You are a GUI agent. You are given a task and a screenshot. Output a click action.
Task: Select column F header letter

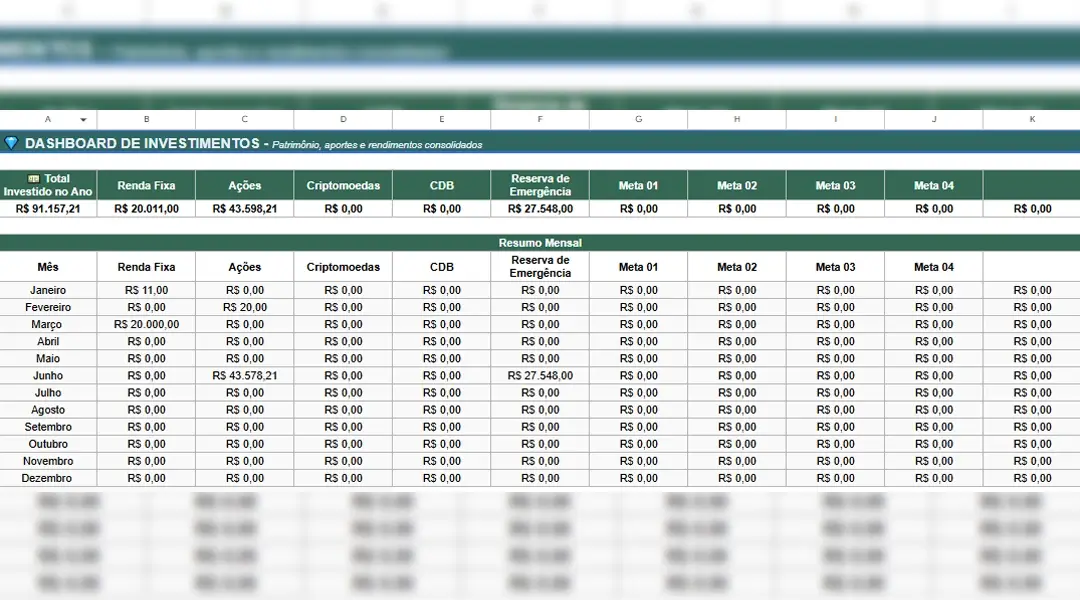click(540, 119)
